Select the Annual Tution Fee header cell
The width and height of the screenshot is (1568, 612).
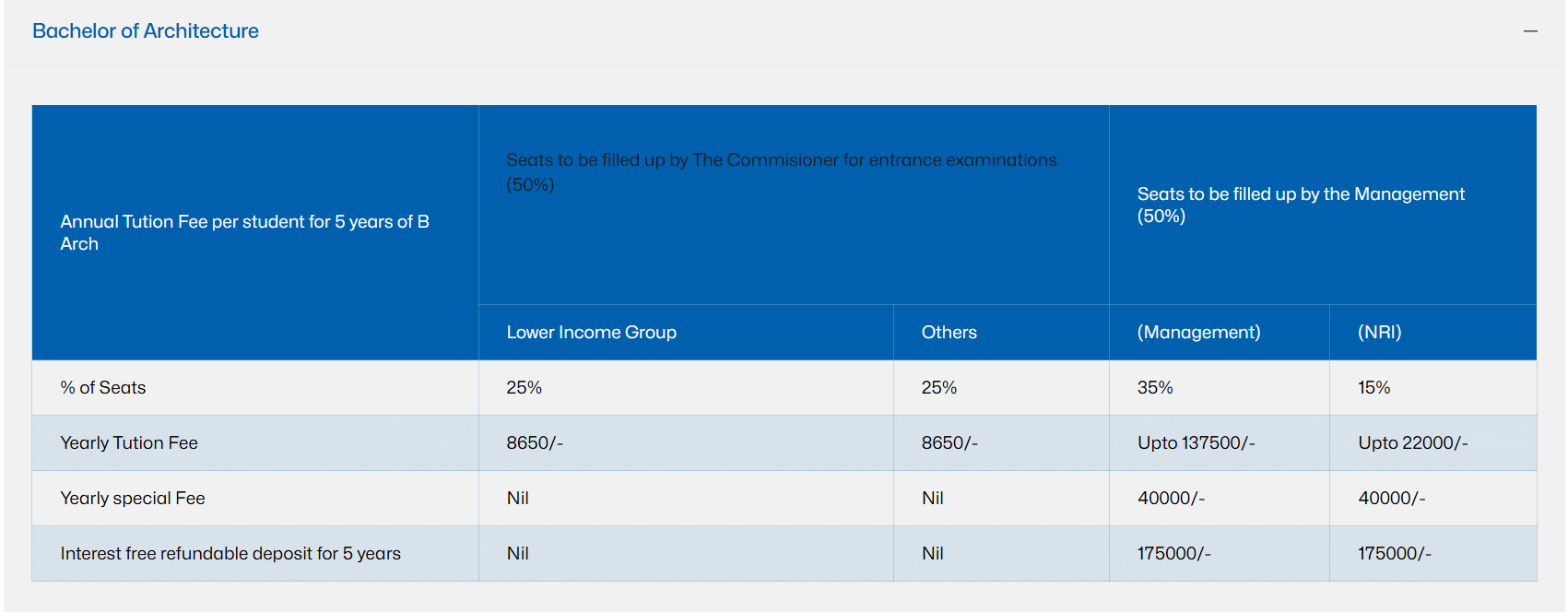pyautogui.click(x=245, y=232)
